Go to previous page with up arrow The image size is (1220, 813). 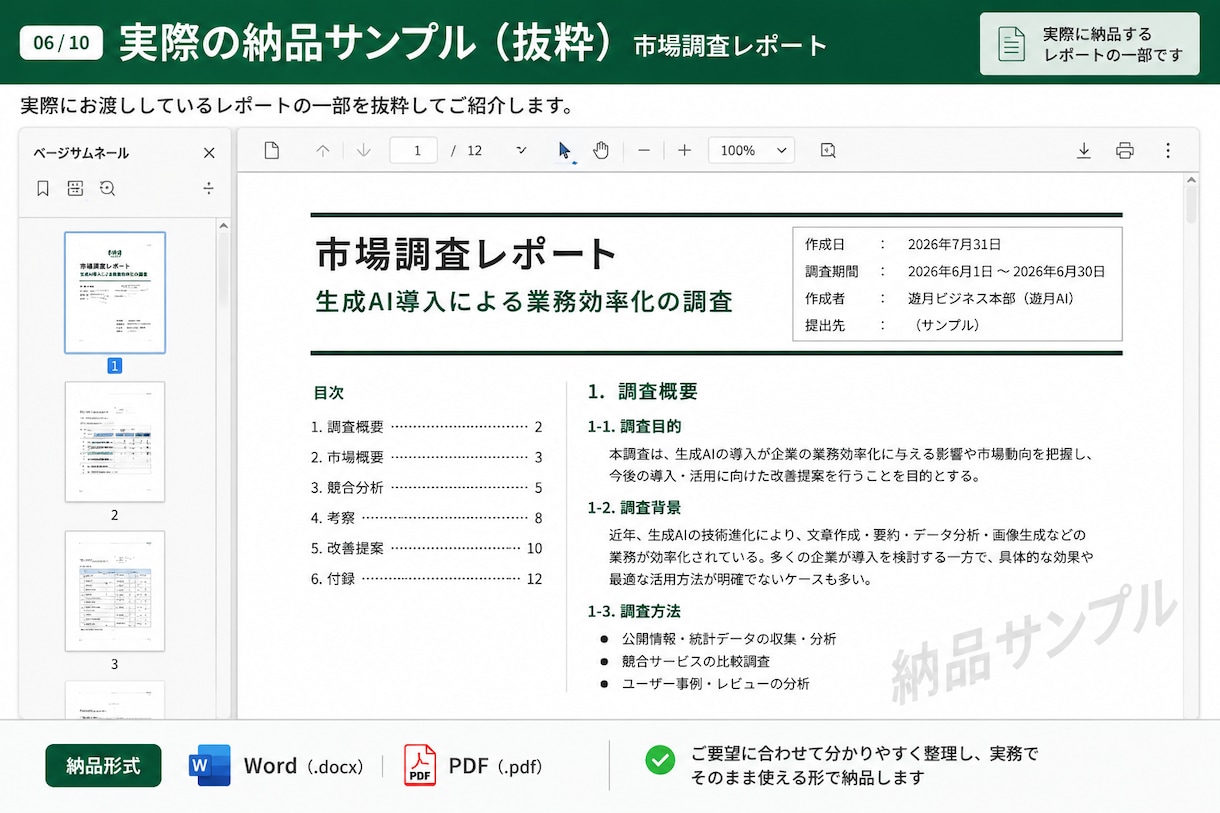coord(323,150)
